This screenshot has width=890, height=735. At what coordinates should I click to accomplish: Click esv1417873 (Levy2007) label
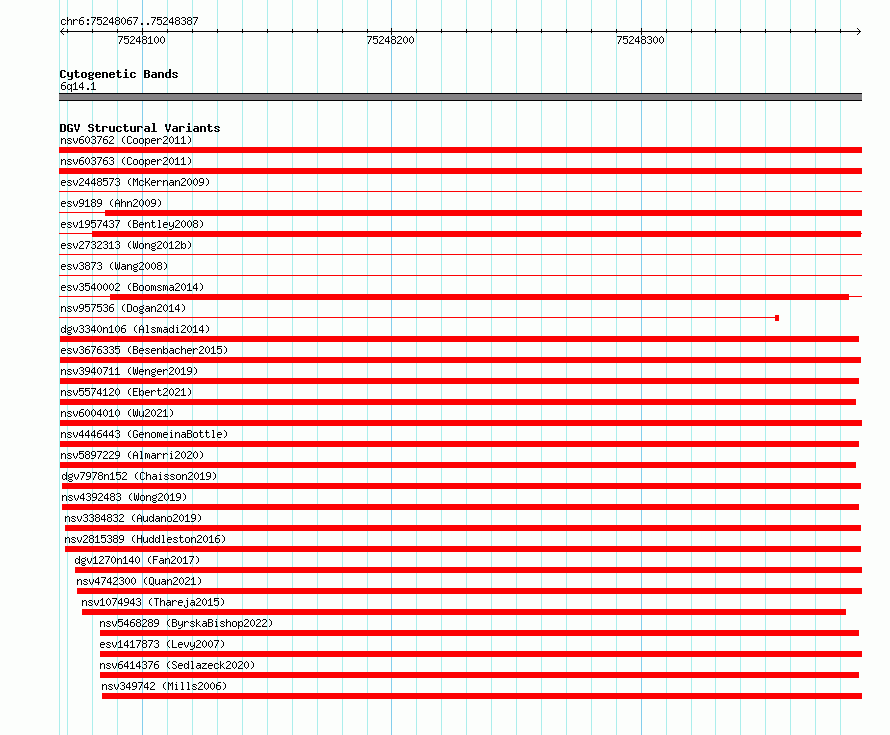(162, 644)
